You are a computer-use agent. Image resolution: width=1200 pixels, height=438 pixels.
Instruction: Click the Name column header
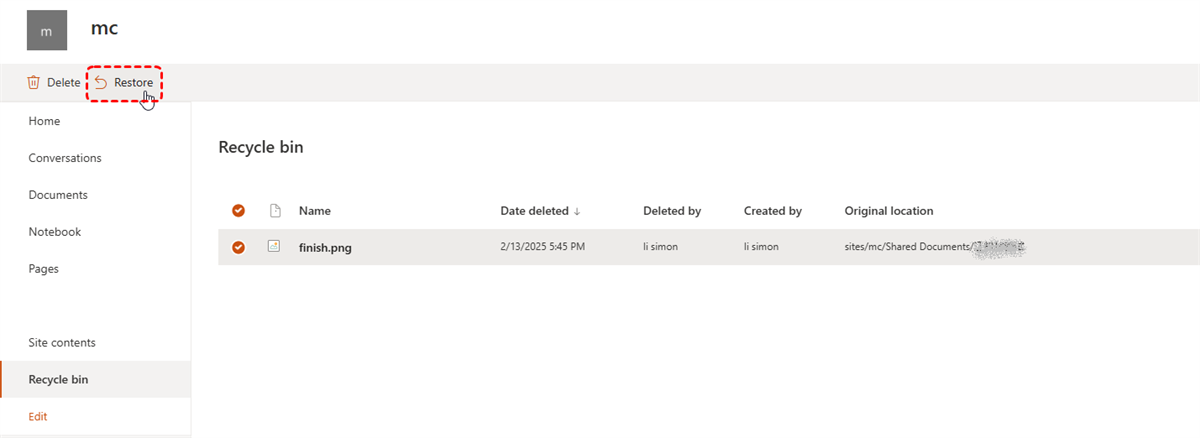pos(315,211)
